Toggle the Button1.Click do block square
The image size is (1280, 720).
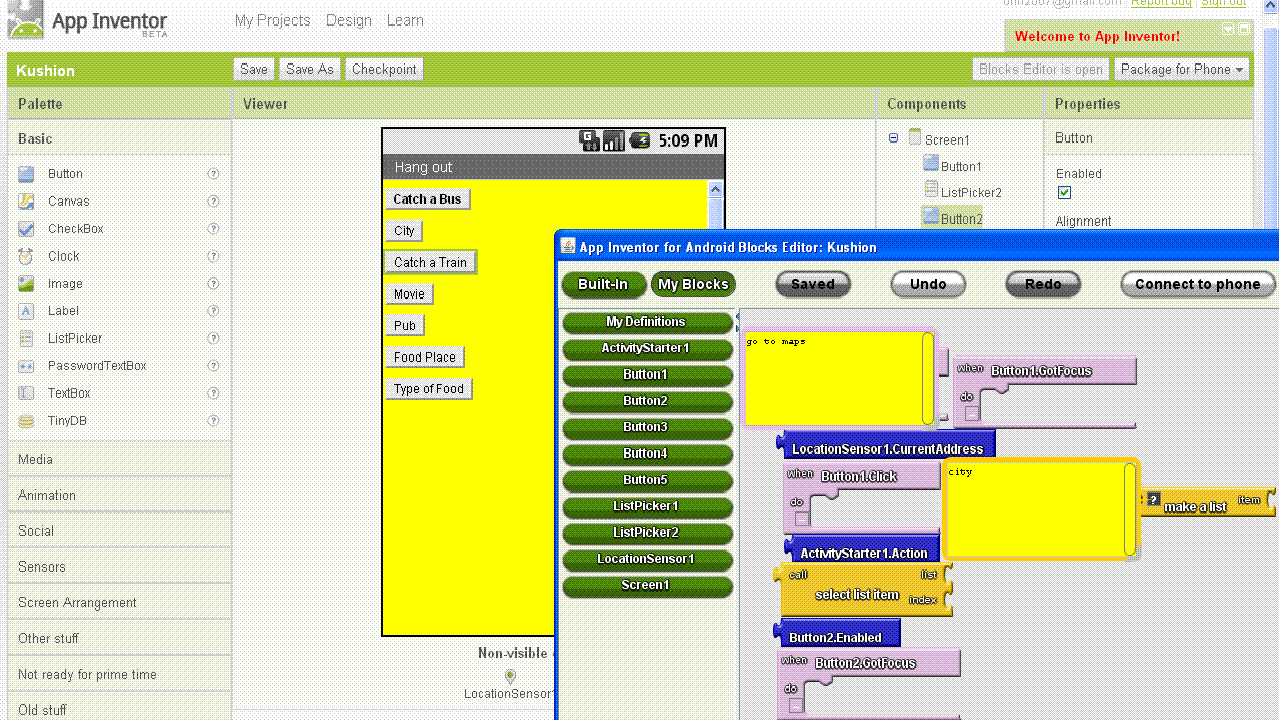pyautogui.click(x=802, y=518)
